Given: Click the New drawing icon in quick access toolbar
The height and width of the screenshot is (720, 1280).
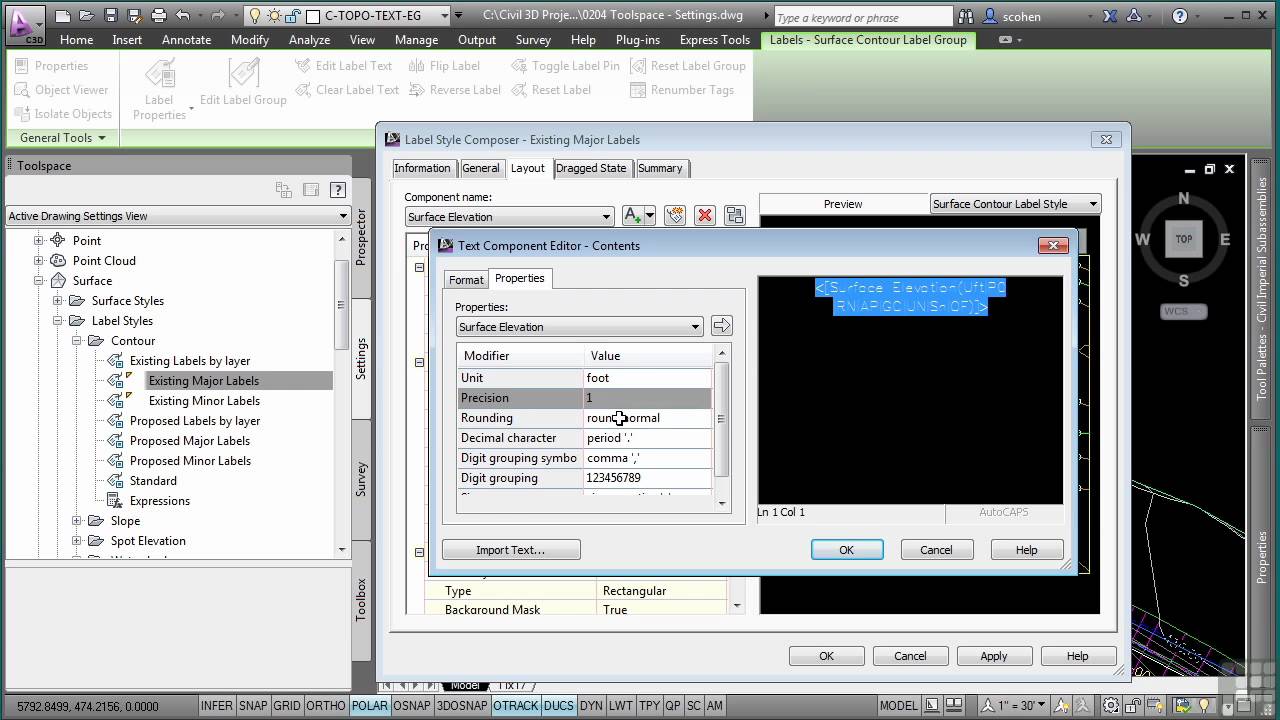Looking at the screenshot, I should 64,16.
